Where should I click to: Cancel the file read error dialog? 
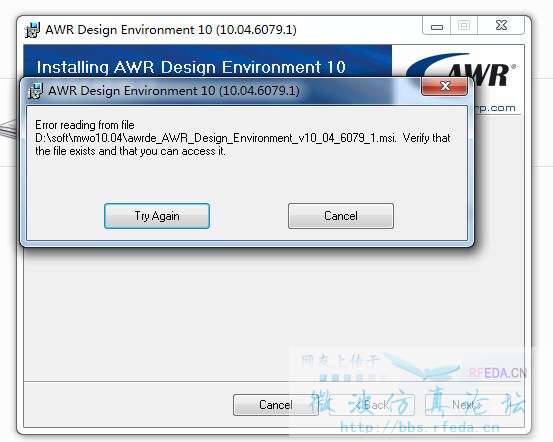click(x=341, y=216)
